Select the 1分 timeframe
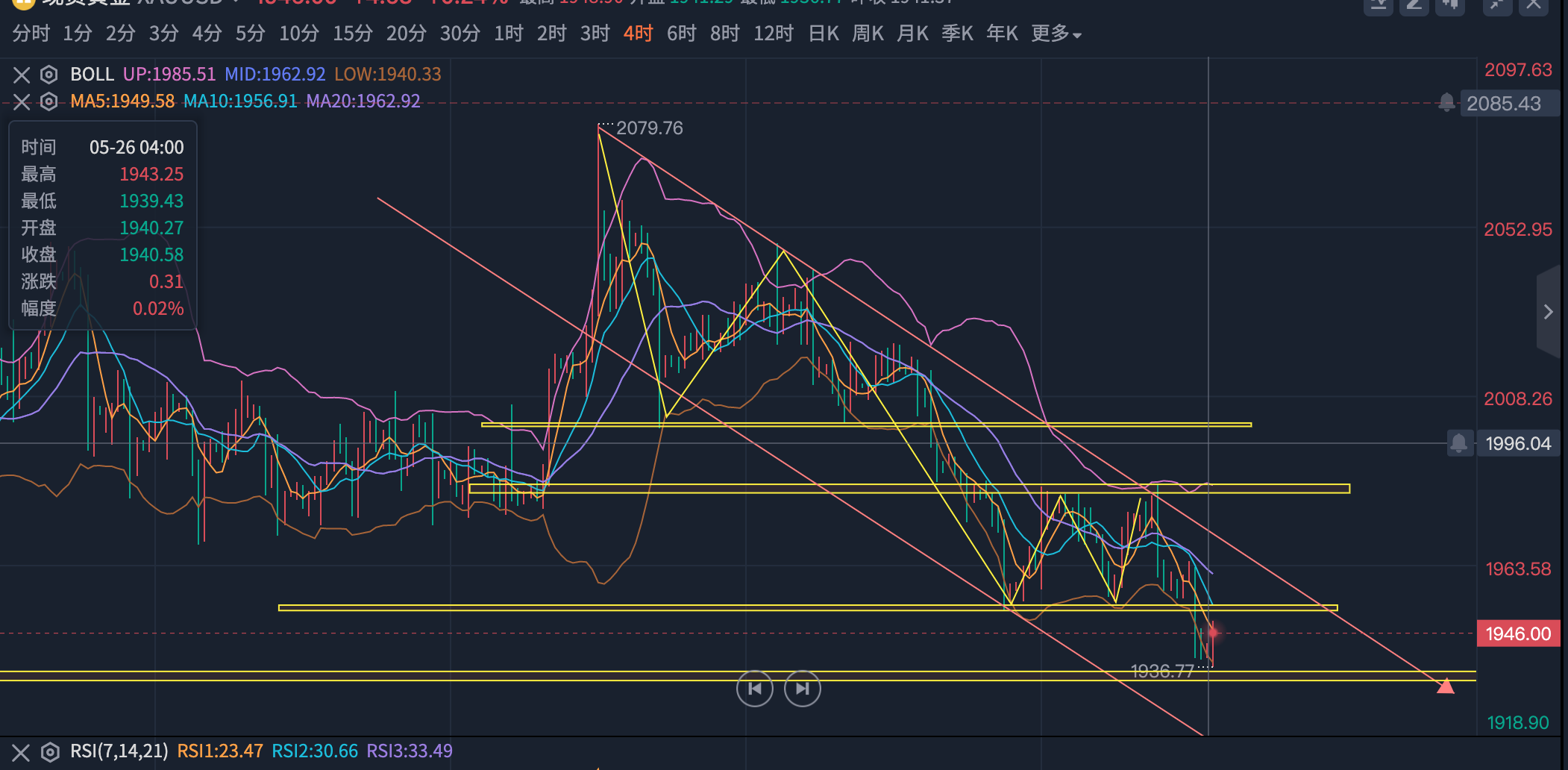Image resolution: width=1568 pixels, height=770 pixels. click(x=77, y=34)
